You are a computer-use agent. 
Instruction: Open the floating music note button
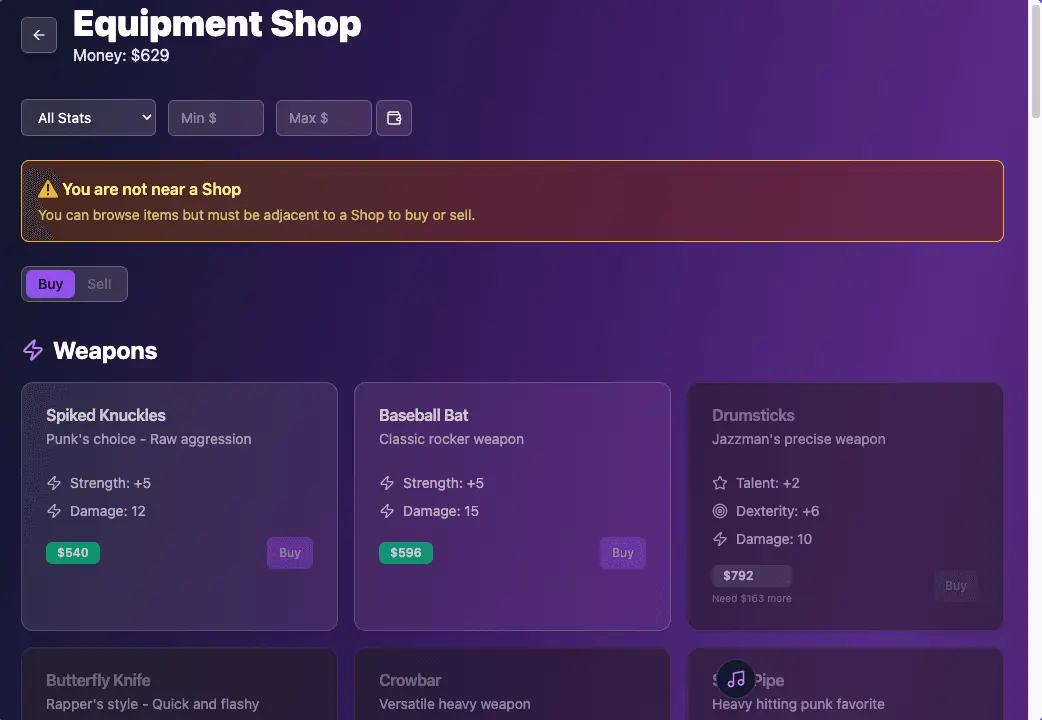[x=736, y=679]
